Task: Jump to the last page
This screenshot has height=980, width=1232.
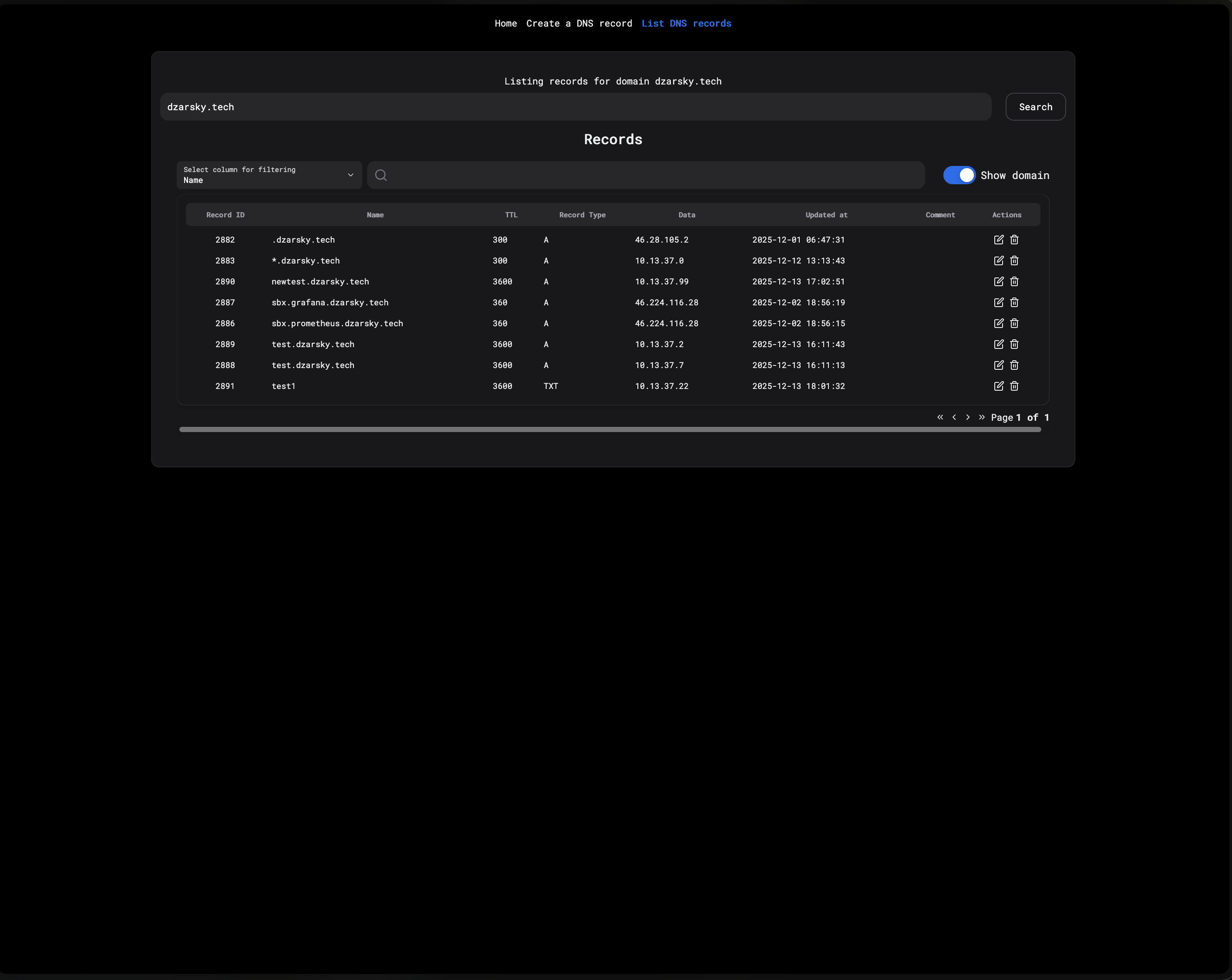Action: [982, 417]
